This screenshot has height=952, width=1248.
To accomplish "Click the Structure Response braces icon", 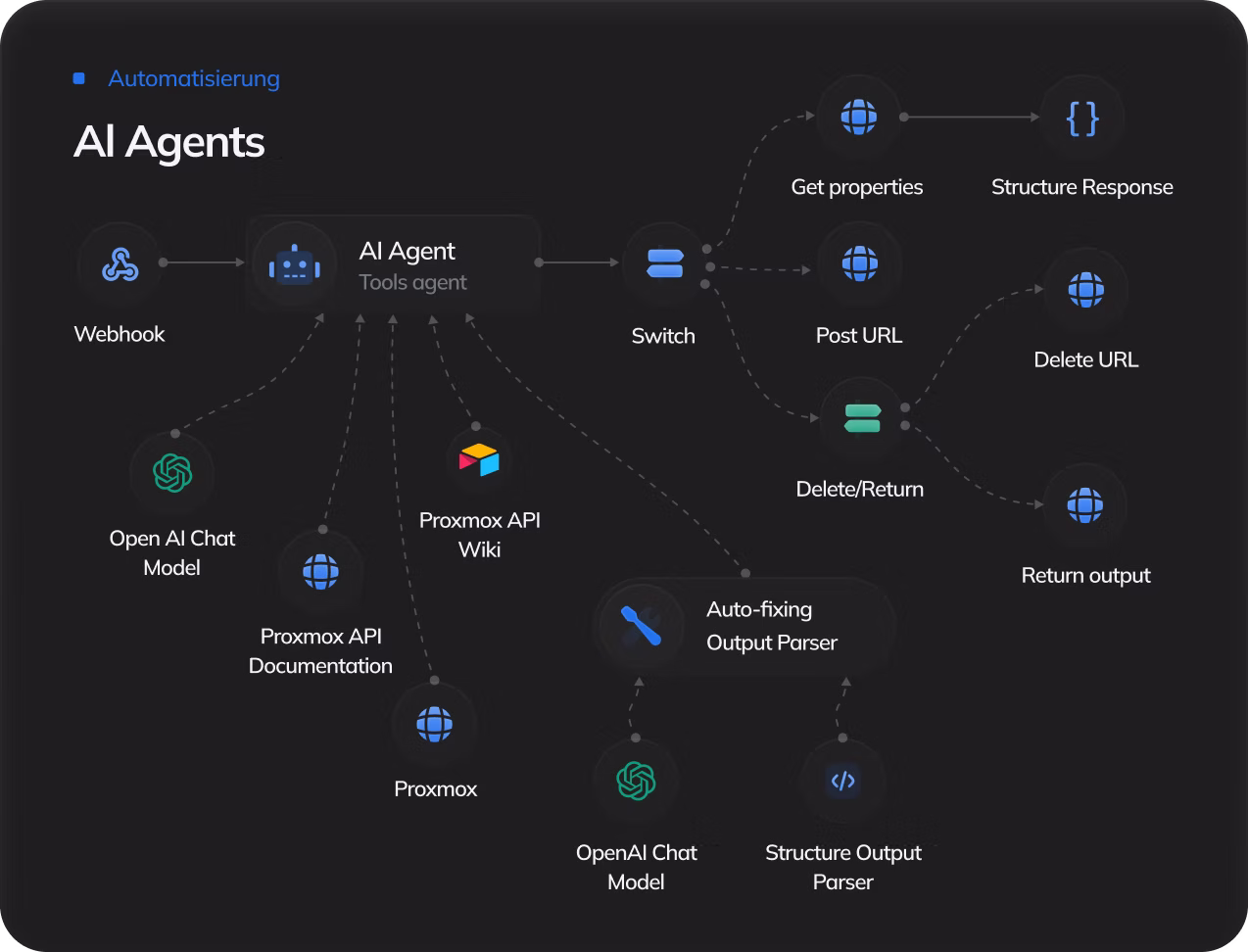I will tap(1082, 119).
